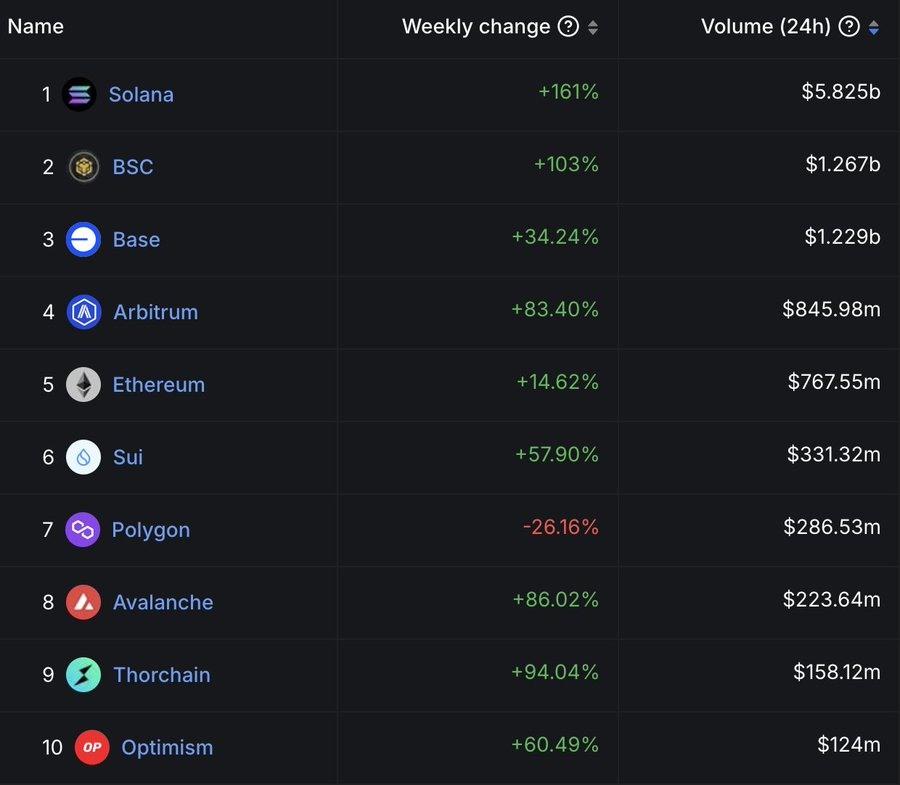The width and height of the screenshot is (900, 785).
Task: Click the Arbitrum chain logo icon
Action: [x=83, y=312]
